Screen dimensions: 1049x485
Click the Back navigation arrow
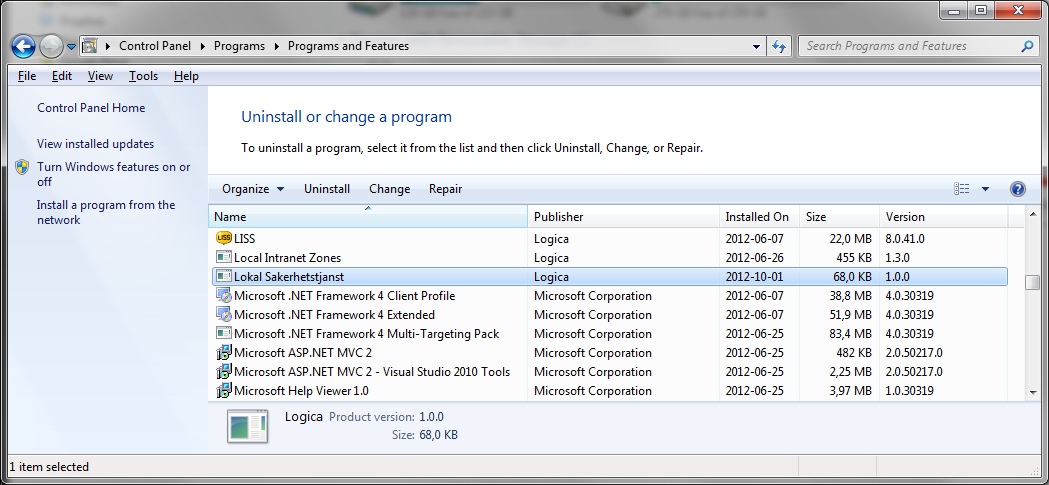pos(23,46)
